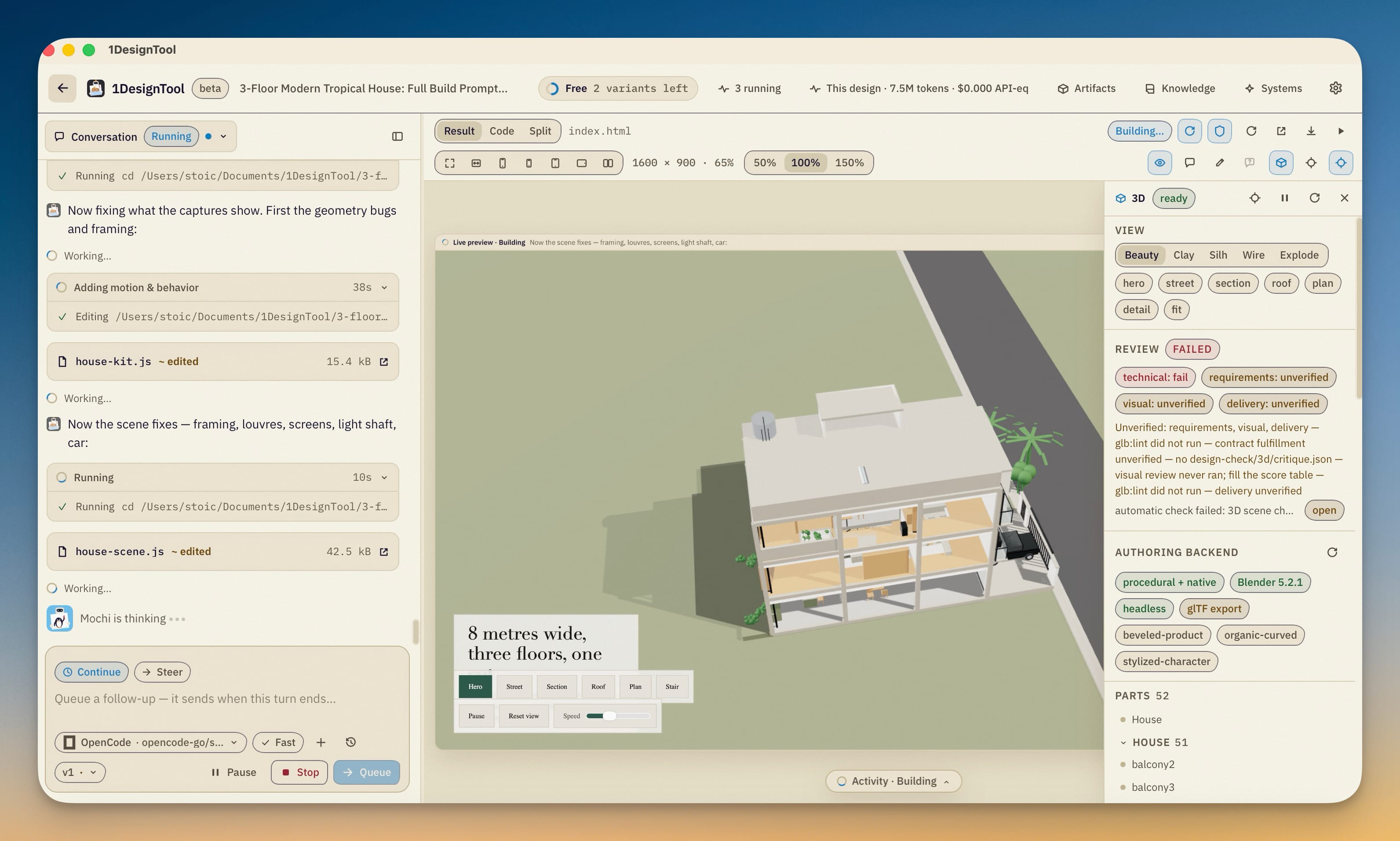Click the Queue button
Viewport: 1400px width, 841px height.
click(366, 772)
